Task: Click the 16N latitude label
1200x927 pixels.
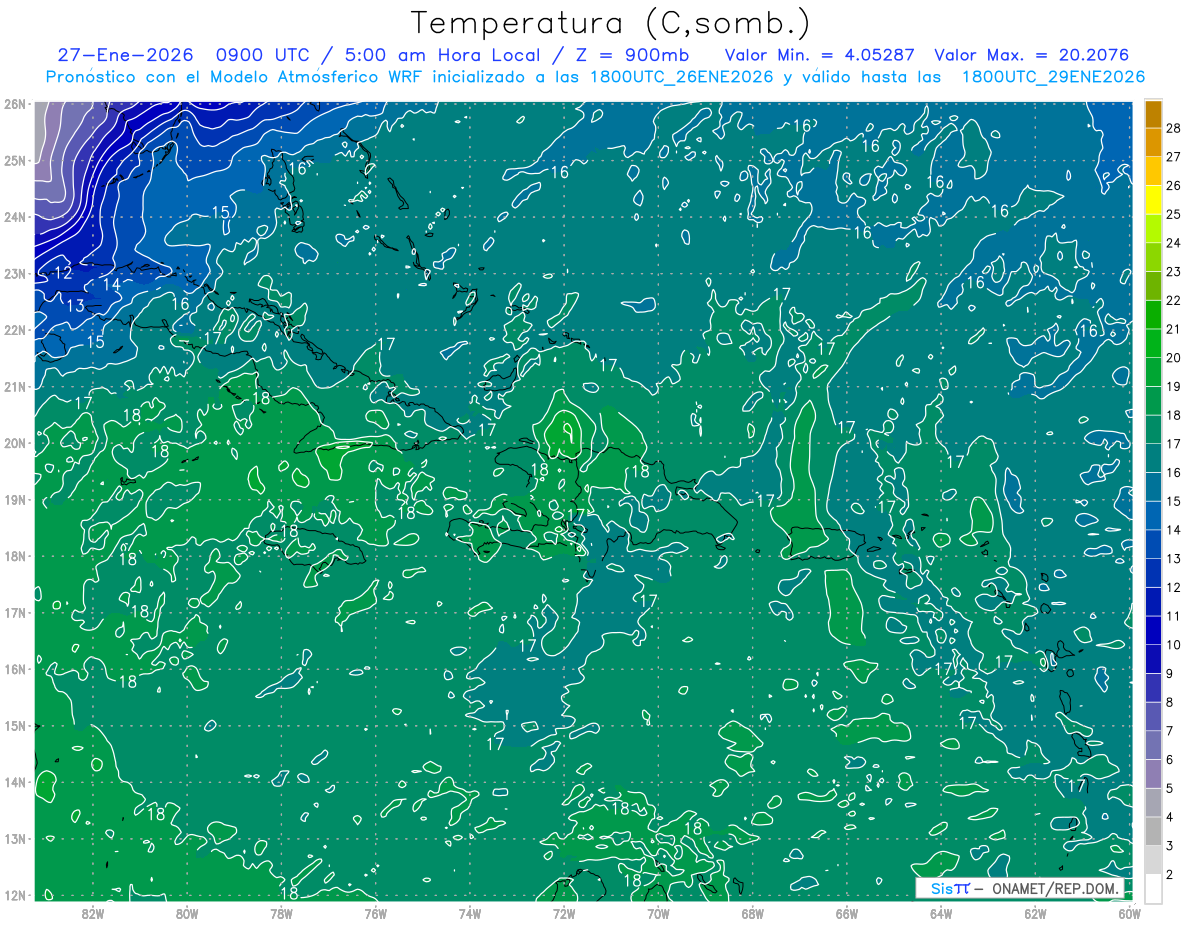Action: click(14, 669)
